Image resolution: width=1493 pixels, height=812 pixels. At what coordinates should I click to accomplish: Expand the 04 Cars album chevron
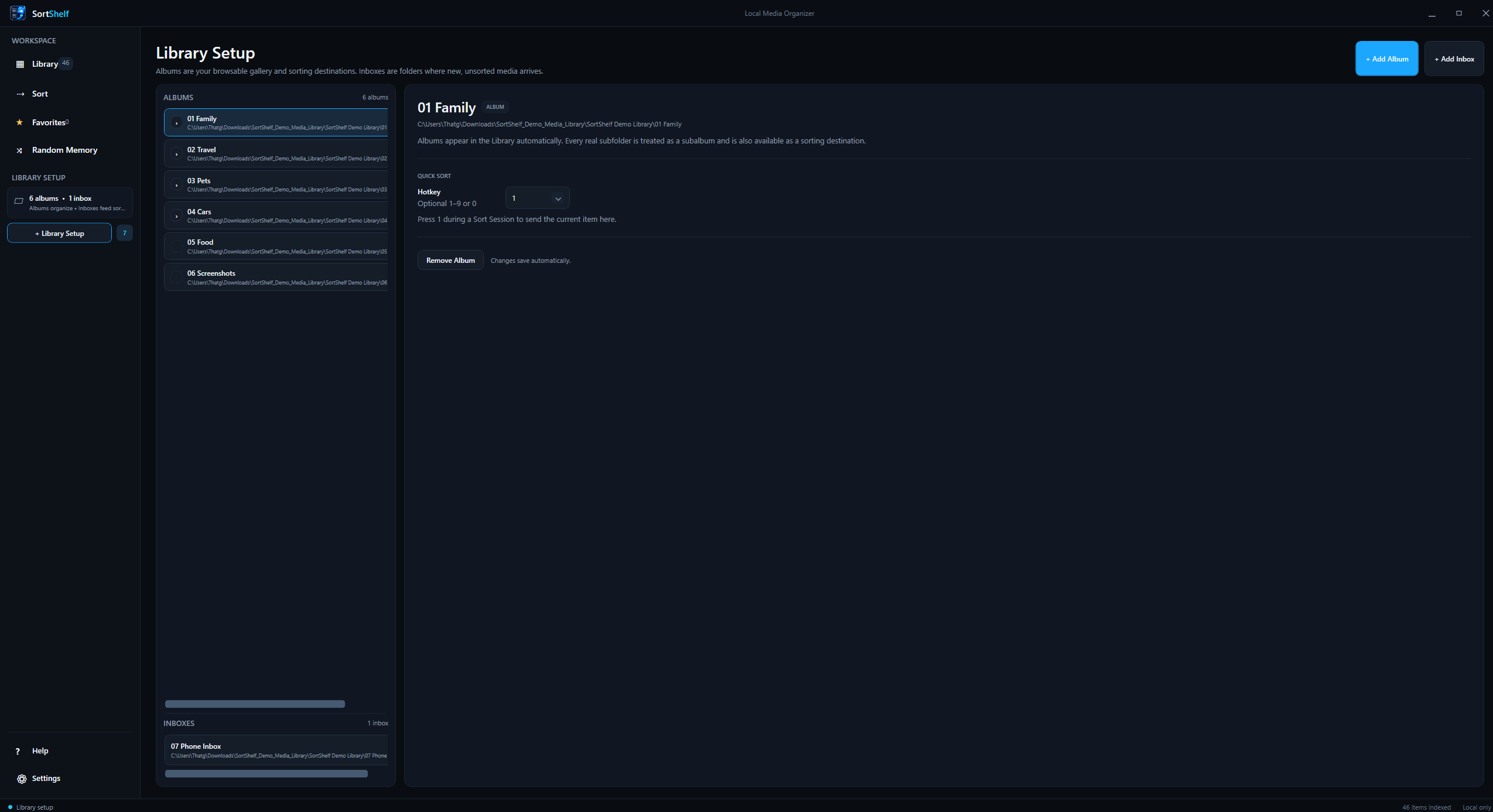click(x=176, y=216)
